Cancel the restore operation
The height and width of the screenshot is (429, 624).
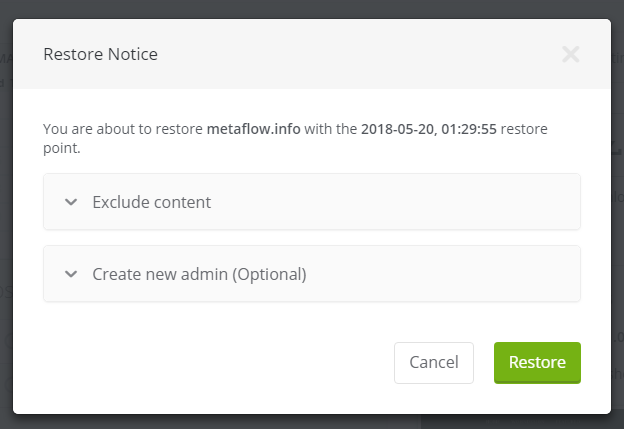coord(434,362)
